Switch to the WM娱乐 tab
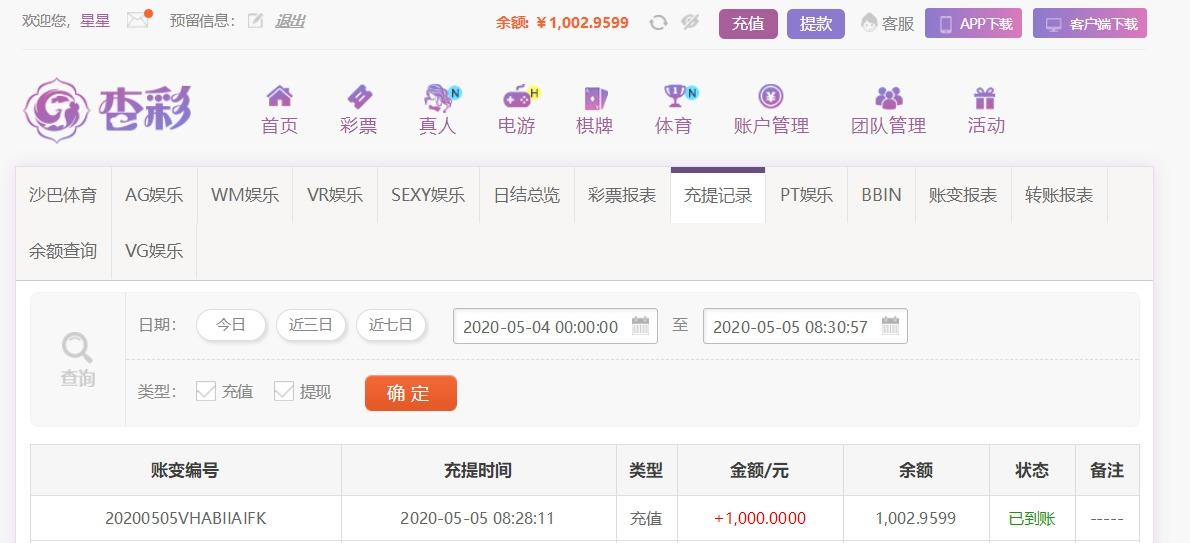Viewport: 1190px width, 543px height. [x=245, y=195]
